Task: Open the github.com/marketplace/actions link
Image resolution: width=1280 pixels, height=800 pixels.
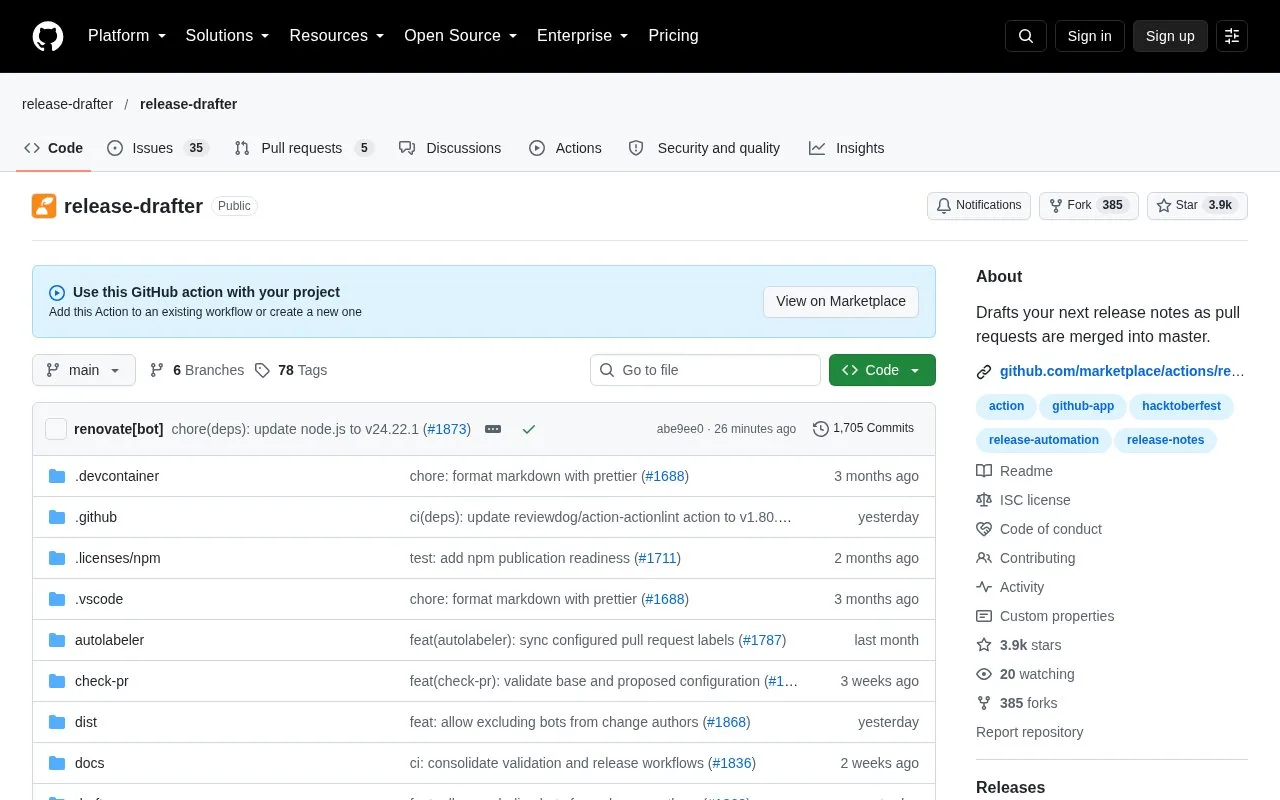Action: (1122, 371)
